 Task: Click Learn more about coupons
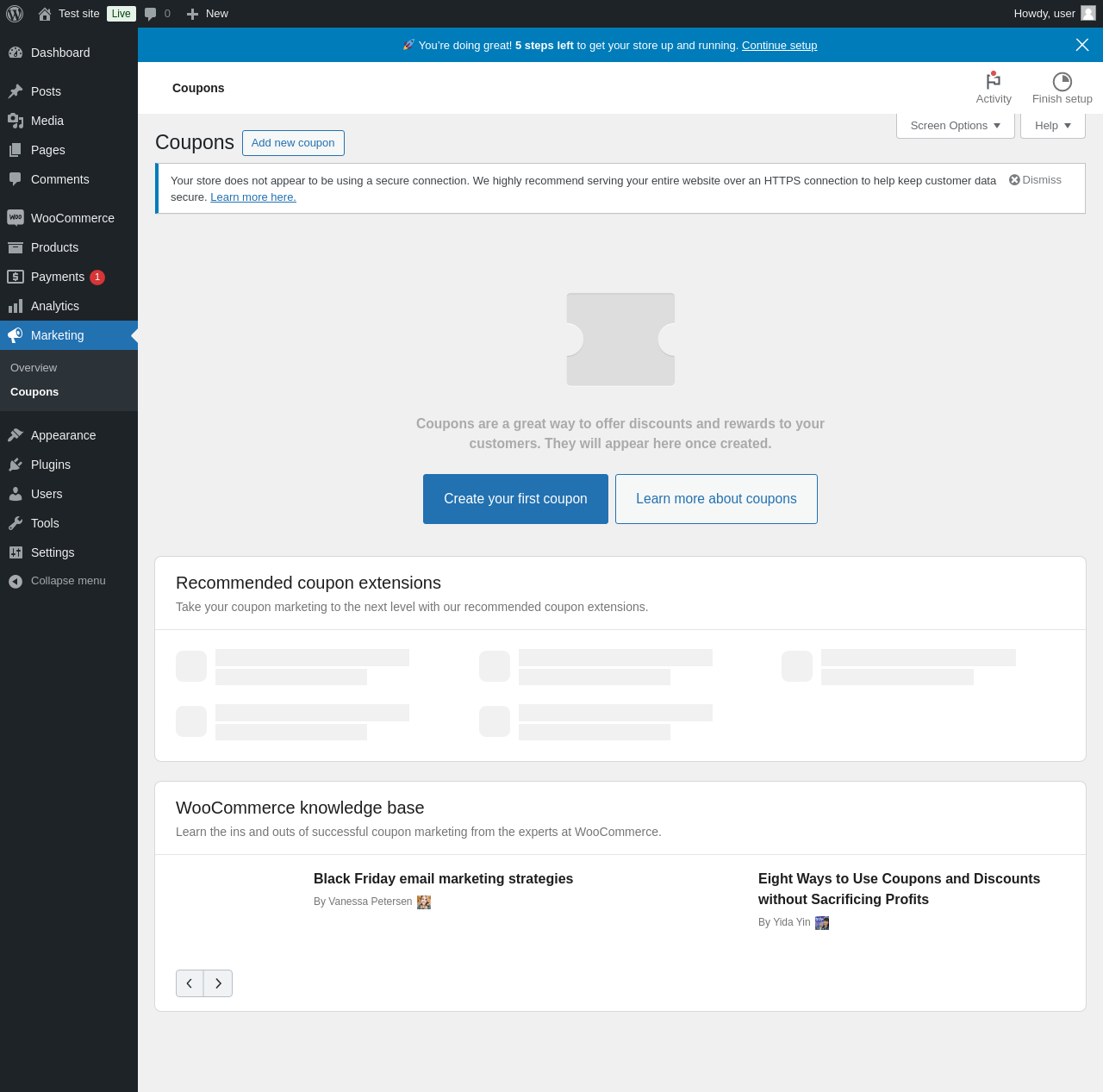pyautogui.click(x=716, y=499)
